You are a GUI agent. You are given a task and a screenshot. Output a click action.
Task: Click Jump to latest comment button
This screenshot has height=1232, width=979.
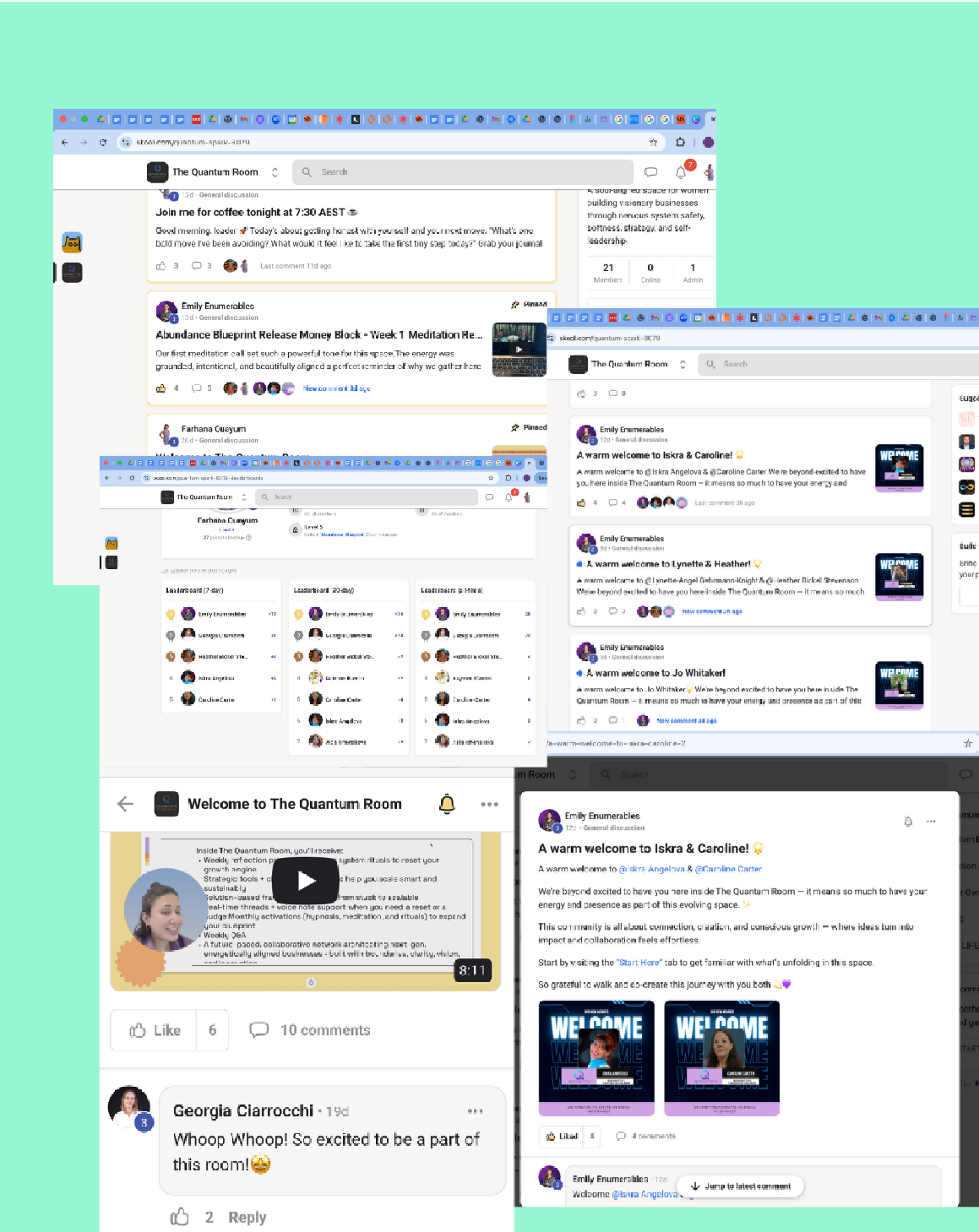coord(741,1186)
